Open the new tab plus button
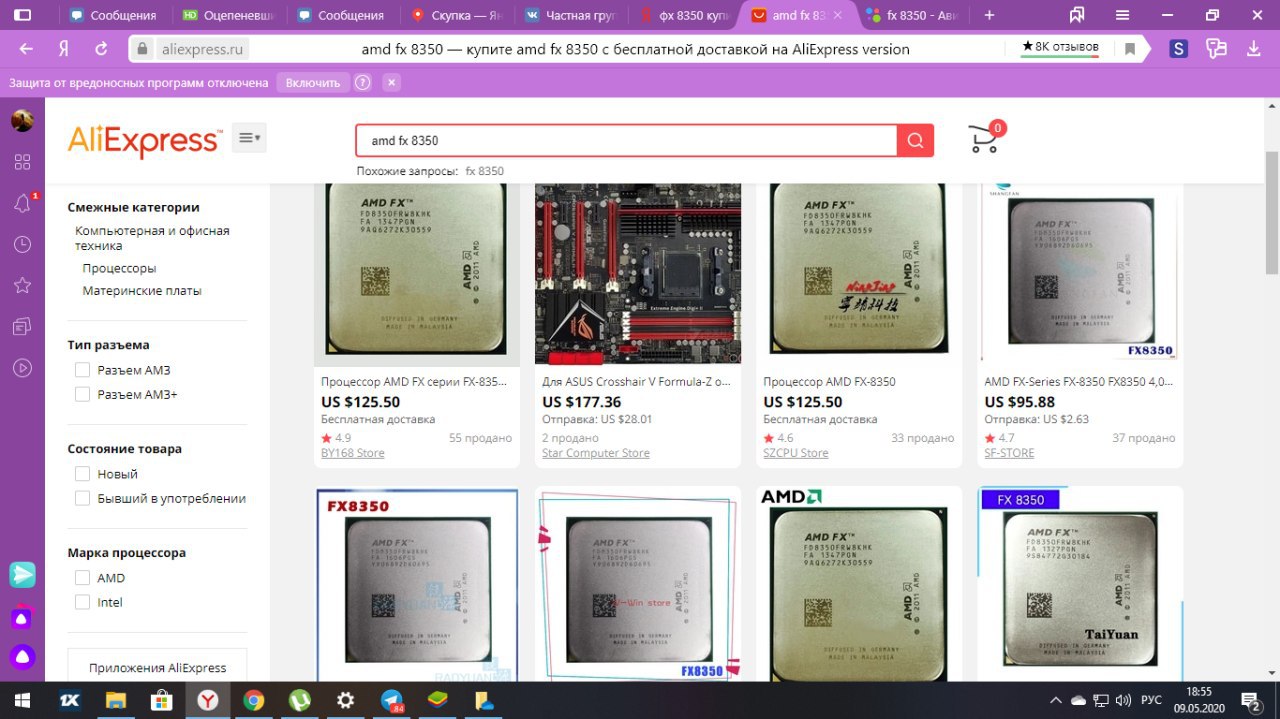The height and width of the screenshot is (719, 1280). pos(989,15)
